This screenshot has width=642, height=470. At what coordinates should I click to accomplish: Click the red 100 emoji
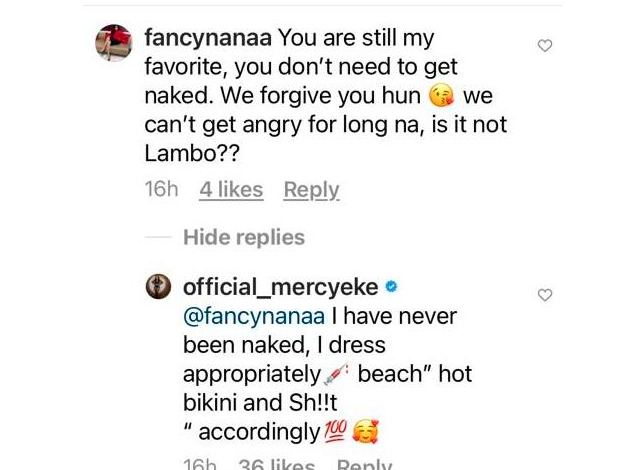point(335,432)
